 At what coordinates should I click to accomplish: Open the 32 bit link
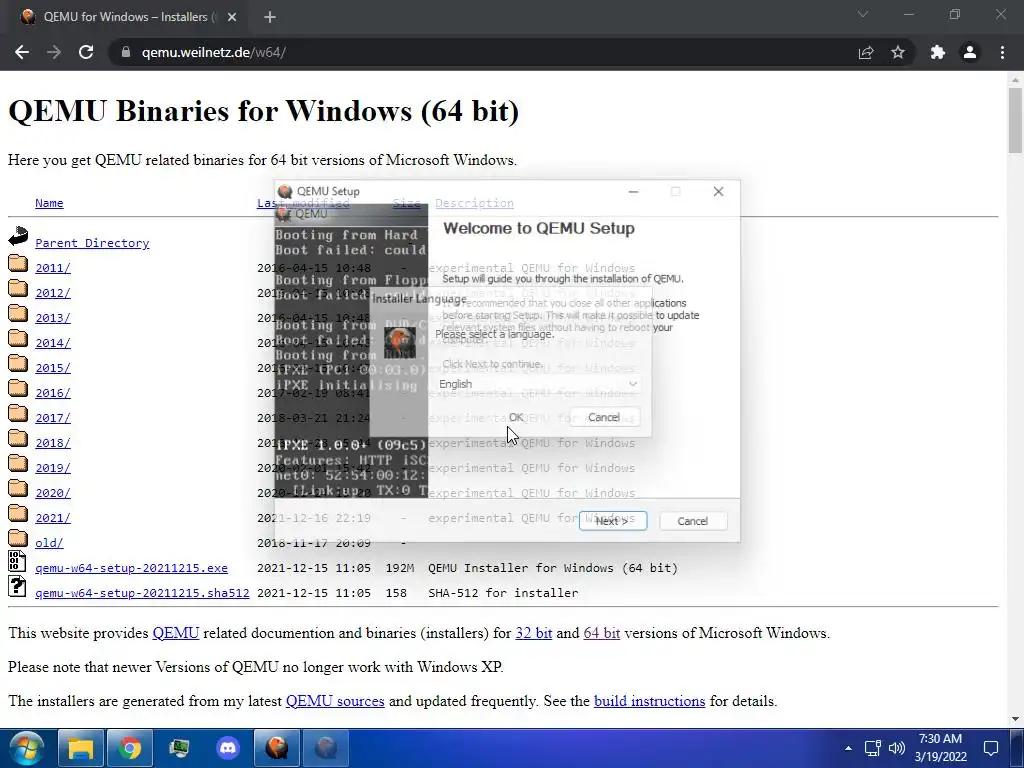(534, 633)
